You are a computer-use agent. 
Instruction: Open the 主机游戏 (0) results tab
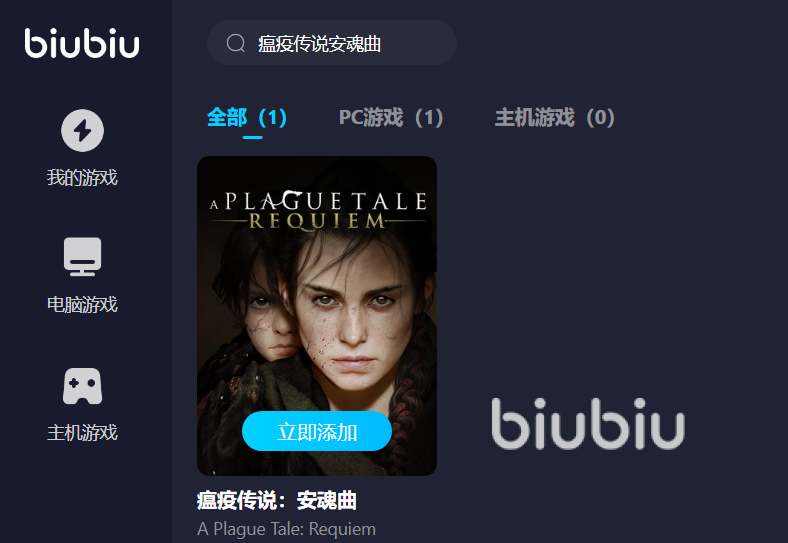click(554, 118)
